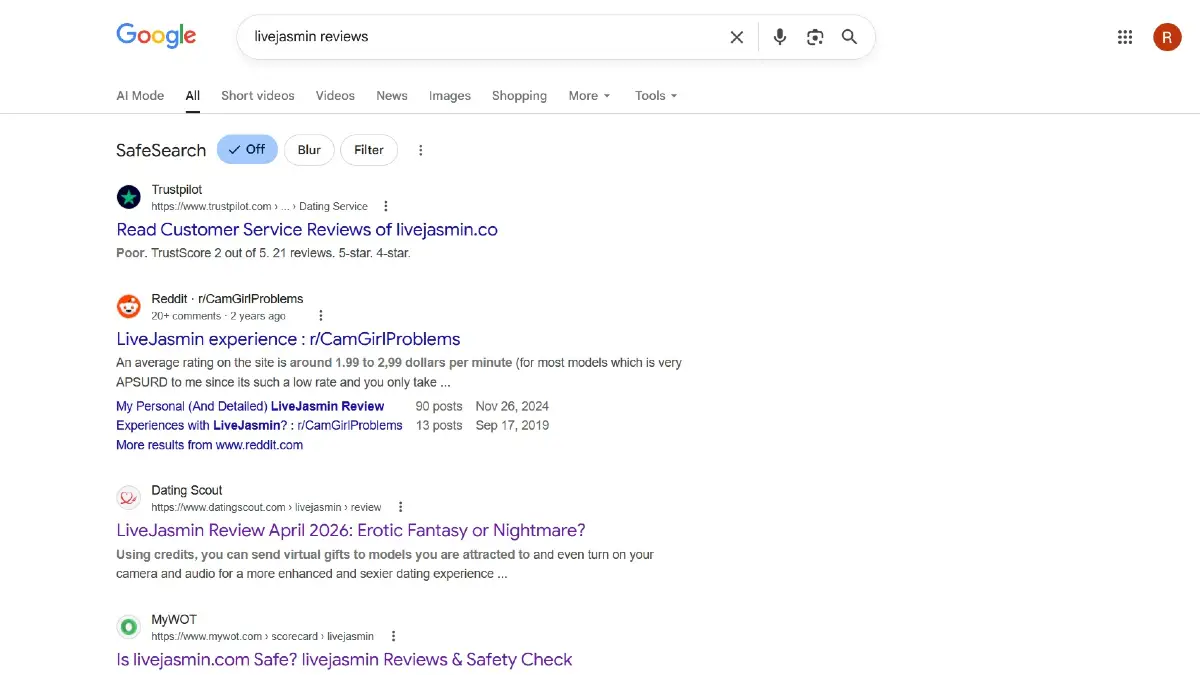Open Is livejasmin.com Safe? MyWOT result
The image size is (1200, 675).
[344, 660]
